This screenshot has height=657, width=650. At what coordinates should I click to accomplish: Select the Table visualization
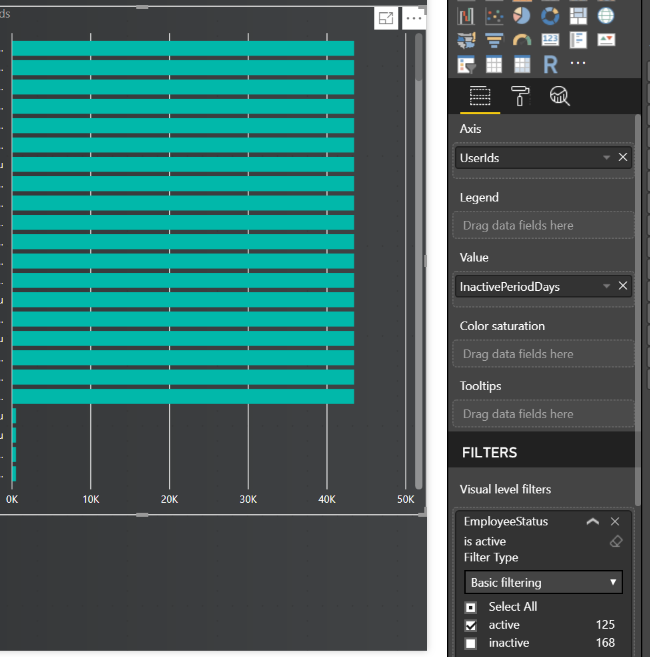(x=494, y=65)
